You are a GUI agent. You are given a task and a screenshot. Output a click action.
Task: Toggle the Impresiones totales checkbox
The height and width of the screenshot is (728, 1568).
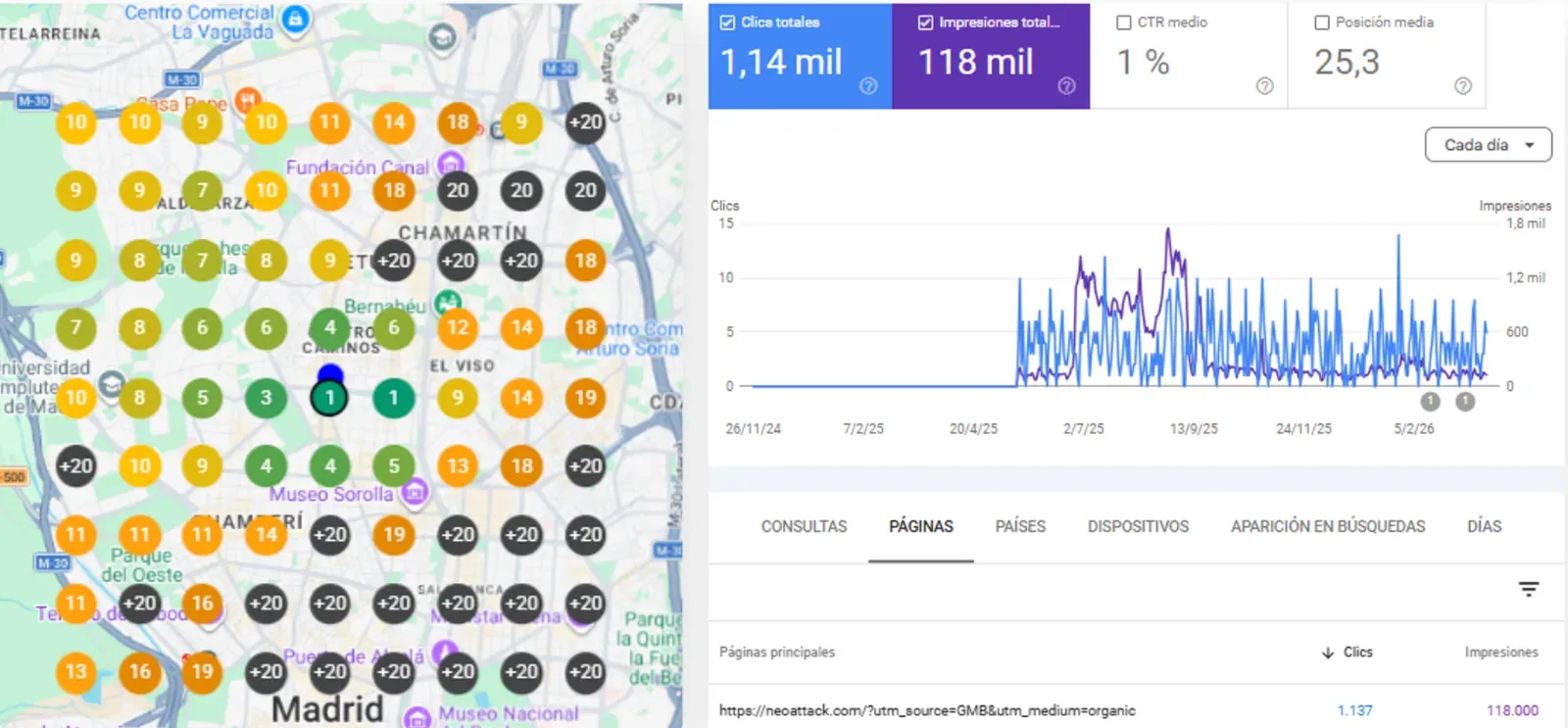925,22
